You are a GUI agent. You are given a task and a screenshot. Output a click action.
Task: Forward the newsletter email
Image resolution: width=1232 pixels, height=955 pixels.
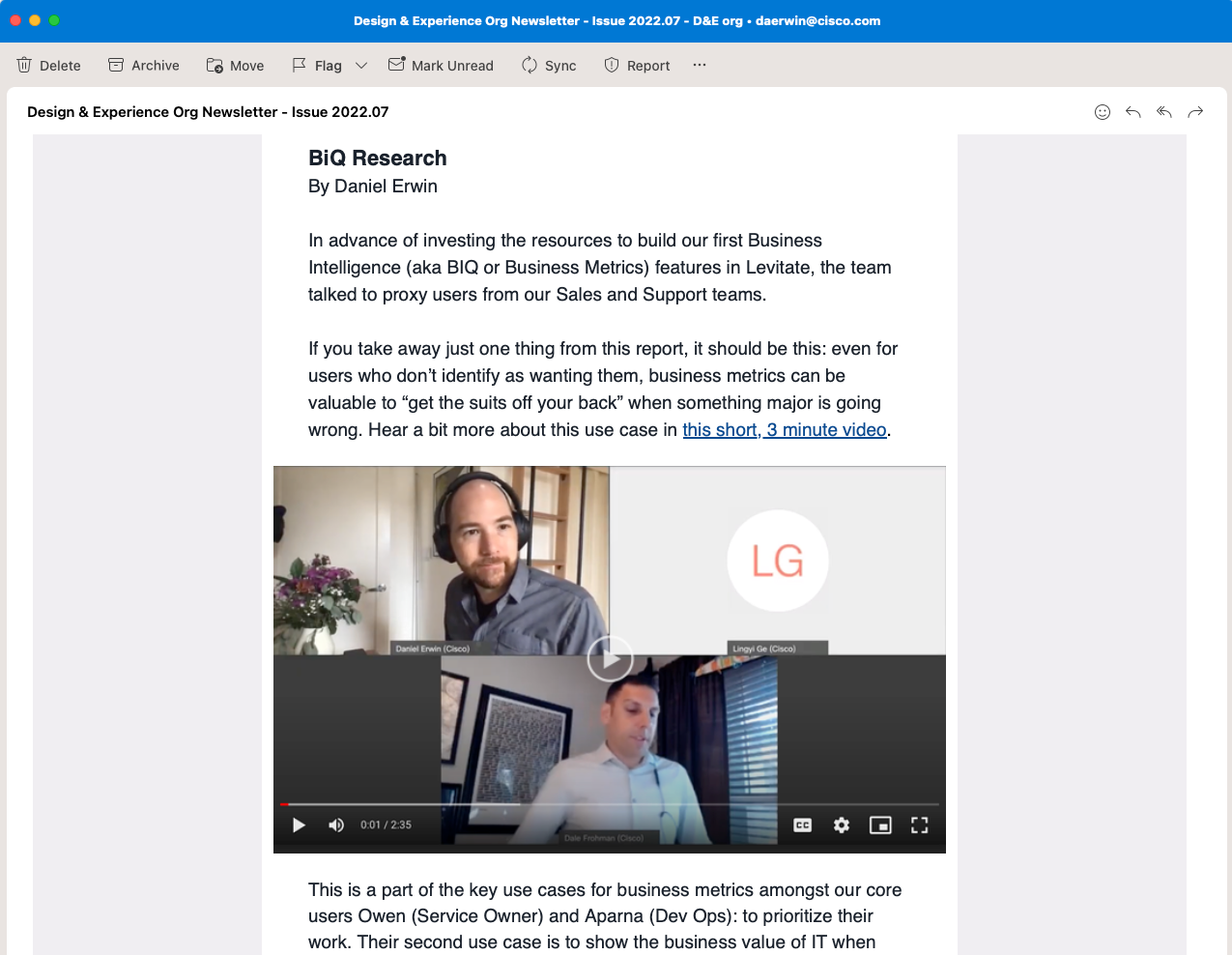[1195, 112]
